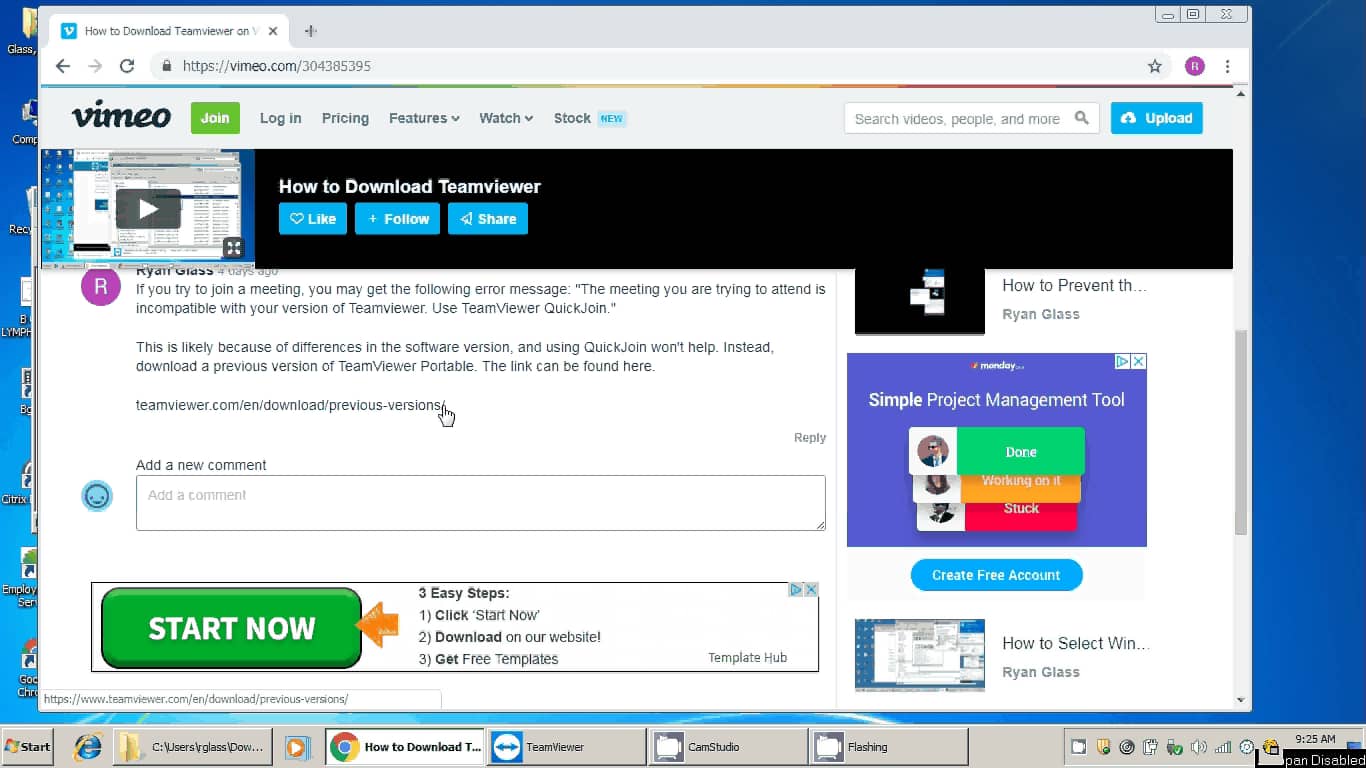Click the volume icon in system tray
1366x768 pixels.
pyautogui.click(x=1198, y=747)
